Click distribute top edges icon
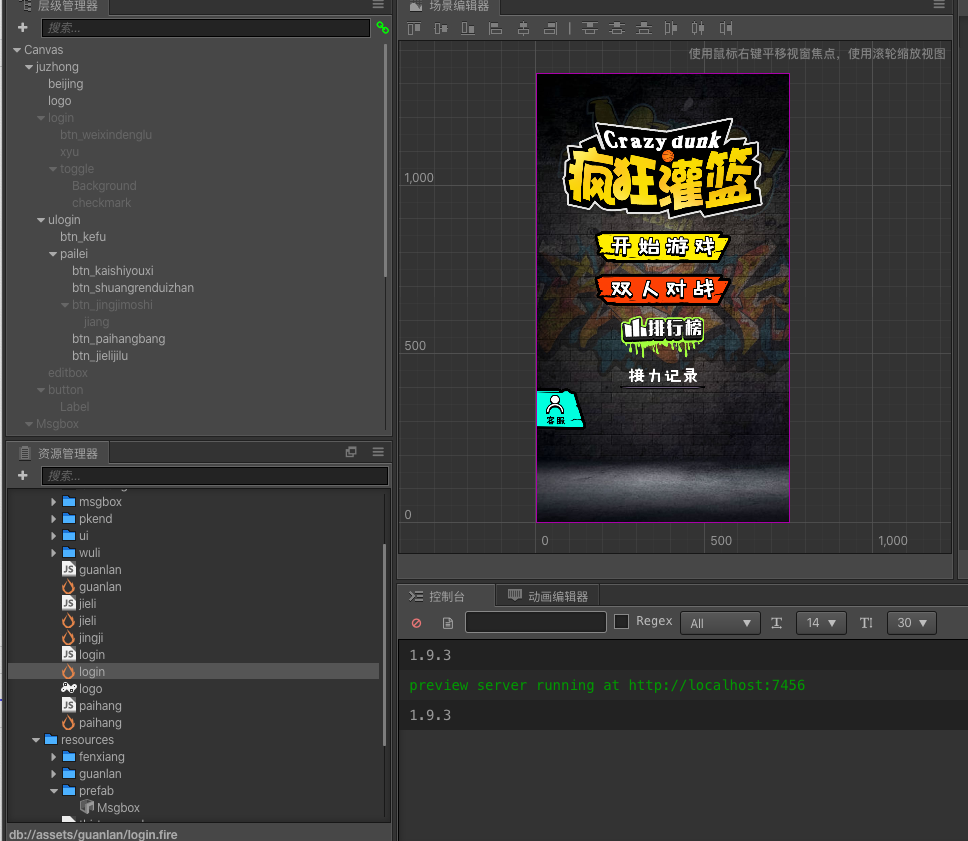Viewport: 968px width, 841px height. (x=590, y=28)
